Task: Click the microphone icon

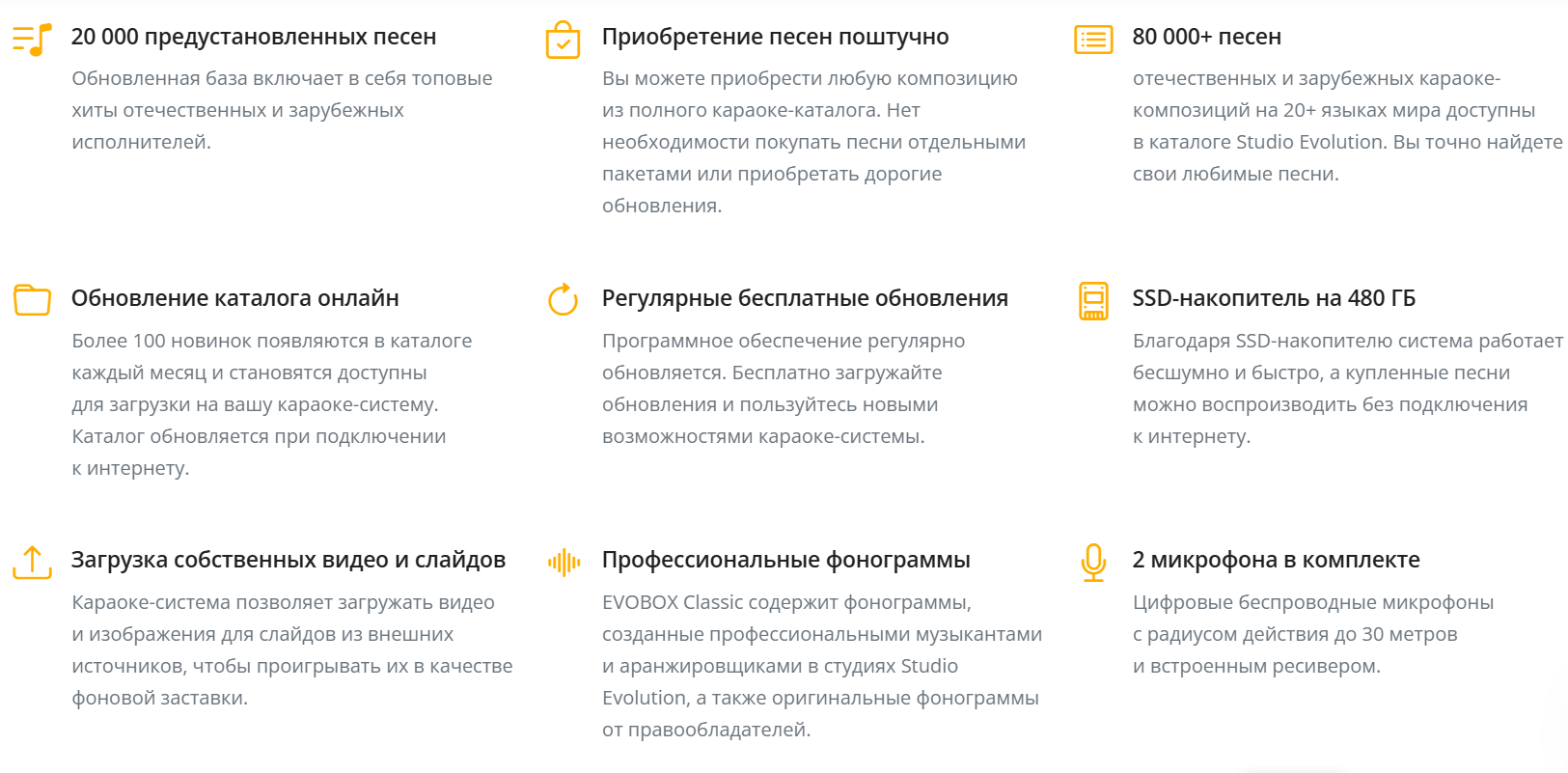Action: tap(1093, 562)
